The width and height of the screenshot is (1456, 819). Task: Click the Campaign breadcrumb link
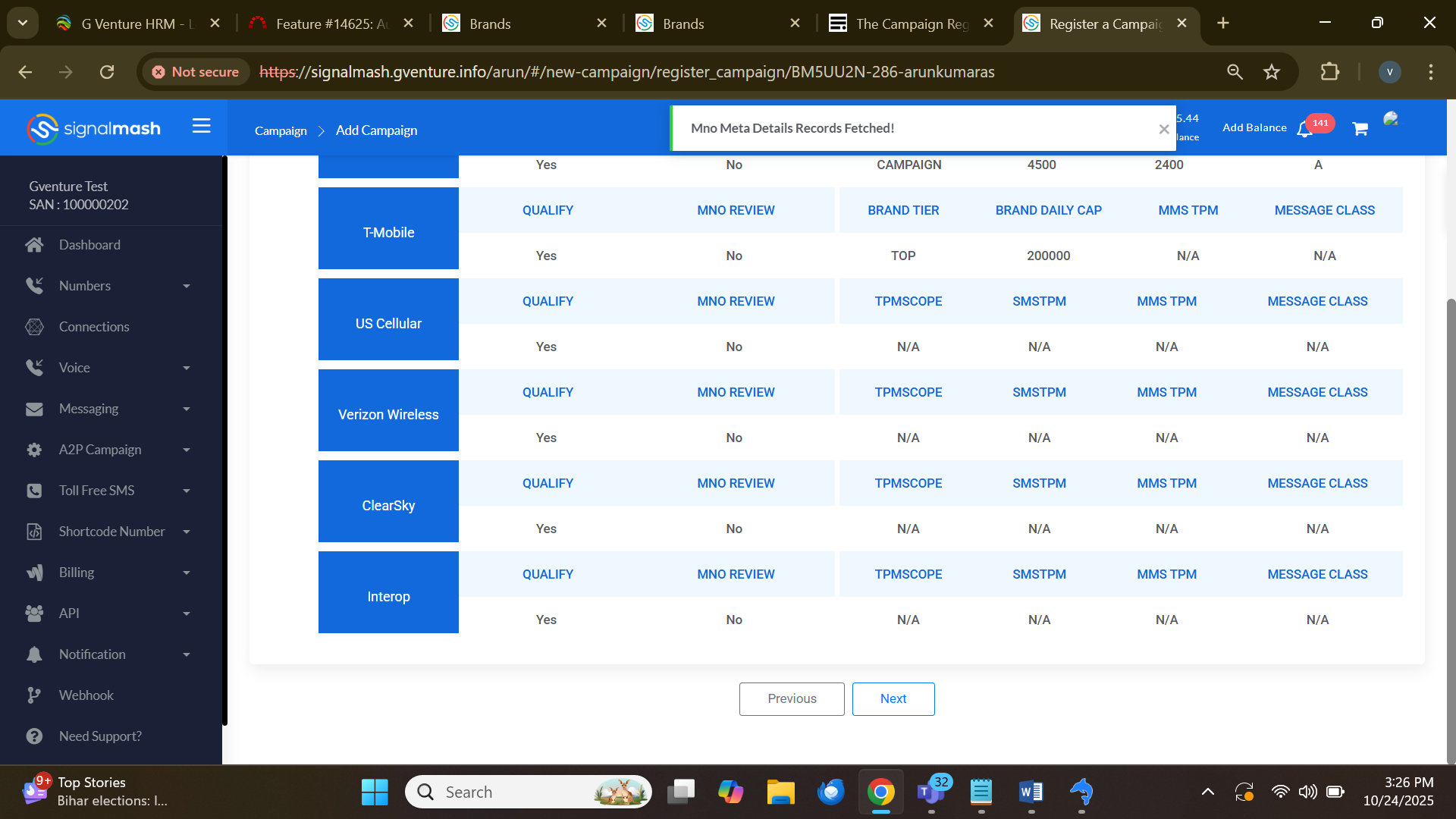click(x=281, y=130)
